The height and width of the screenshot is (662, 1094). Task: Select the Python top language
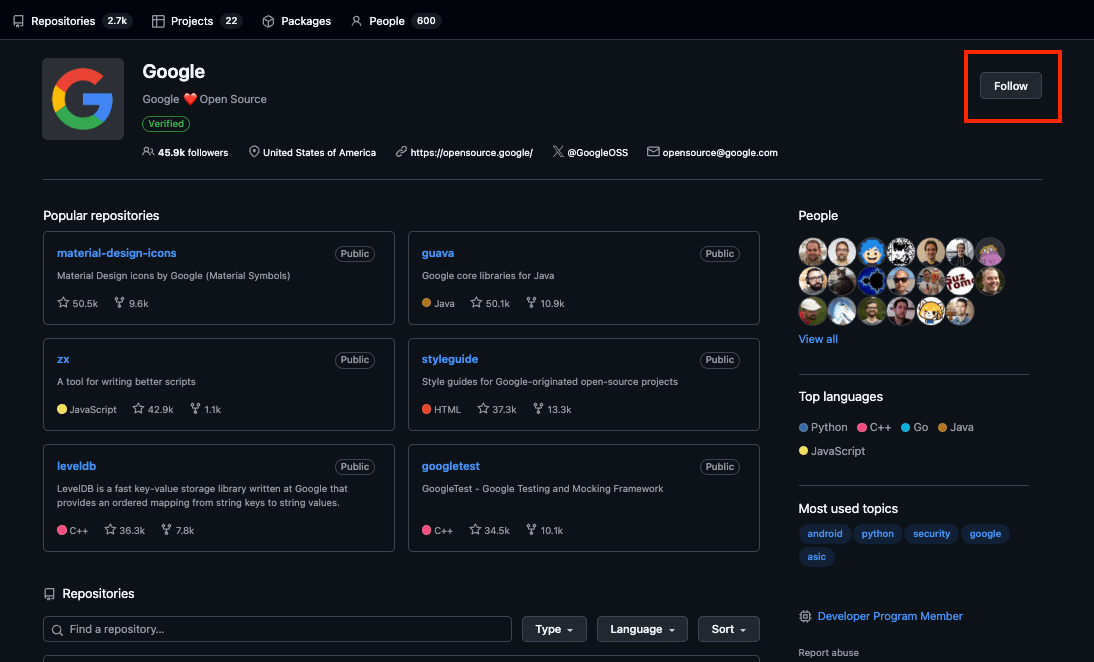pos(823,427)
